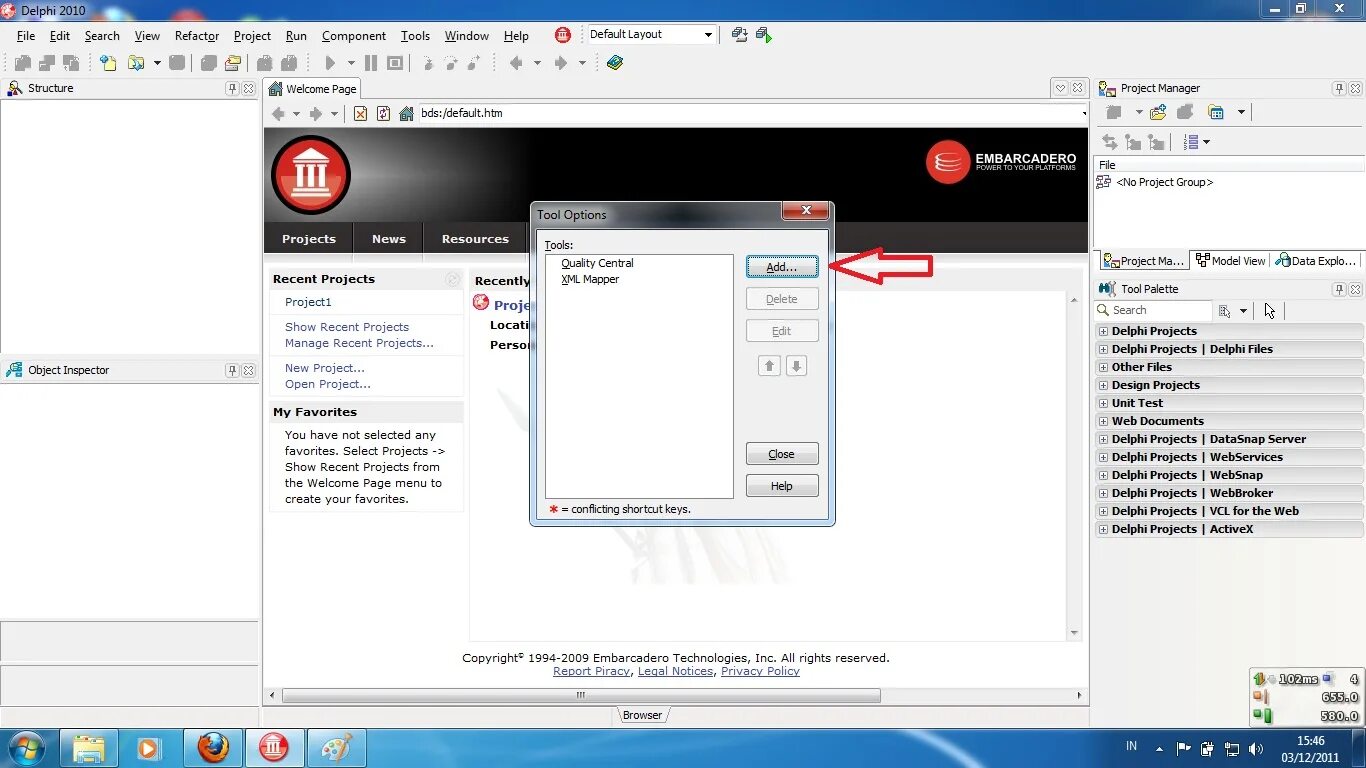Click the Stop icon in browser toolbar
The height and width of the screenshot is (768, 1366).
(x=361, y=114)
